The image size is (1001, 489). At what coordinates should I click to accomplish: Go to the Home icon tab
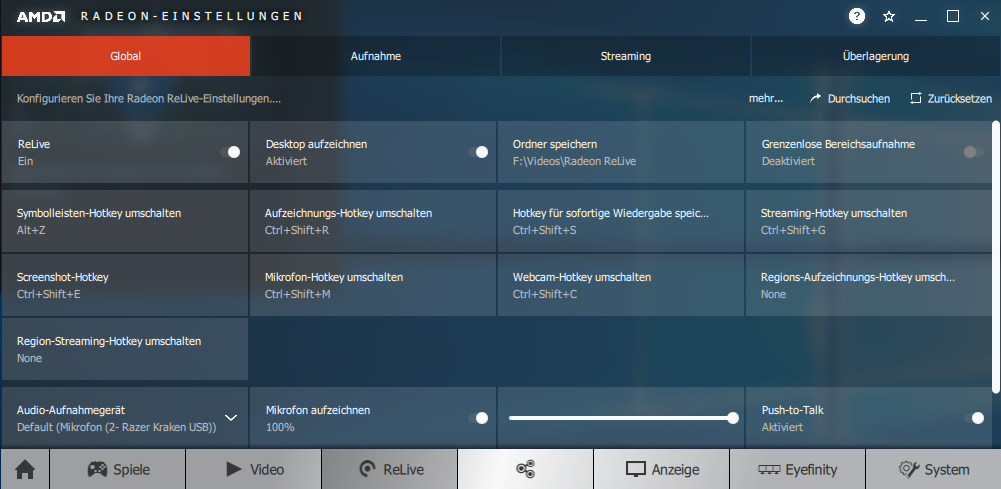25,470
